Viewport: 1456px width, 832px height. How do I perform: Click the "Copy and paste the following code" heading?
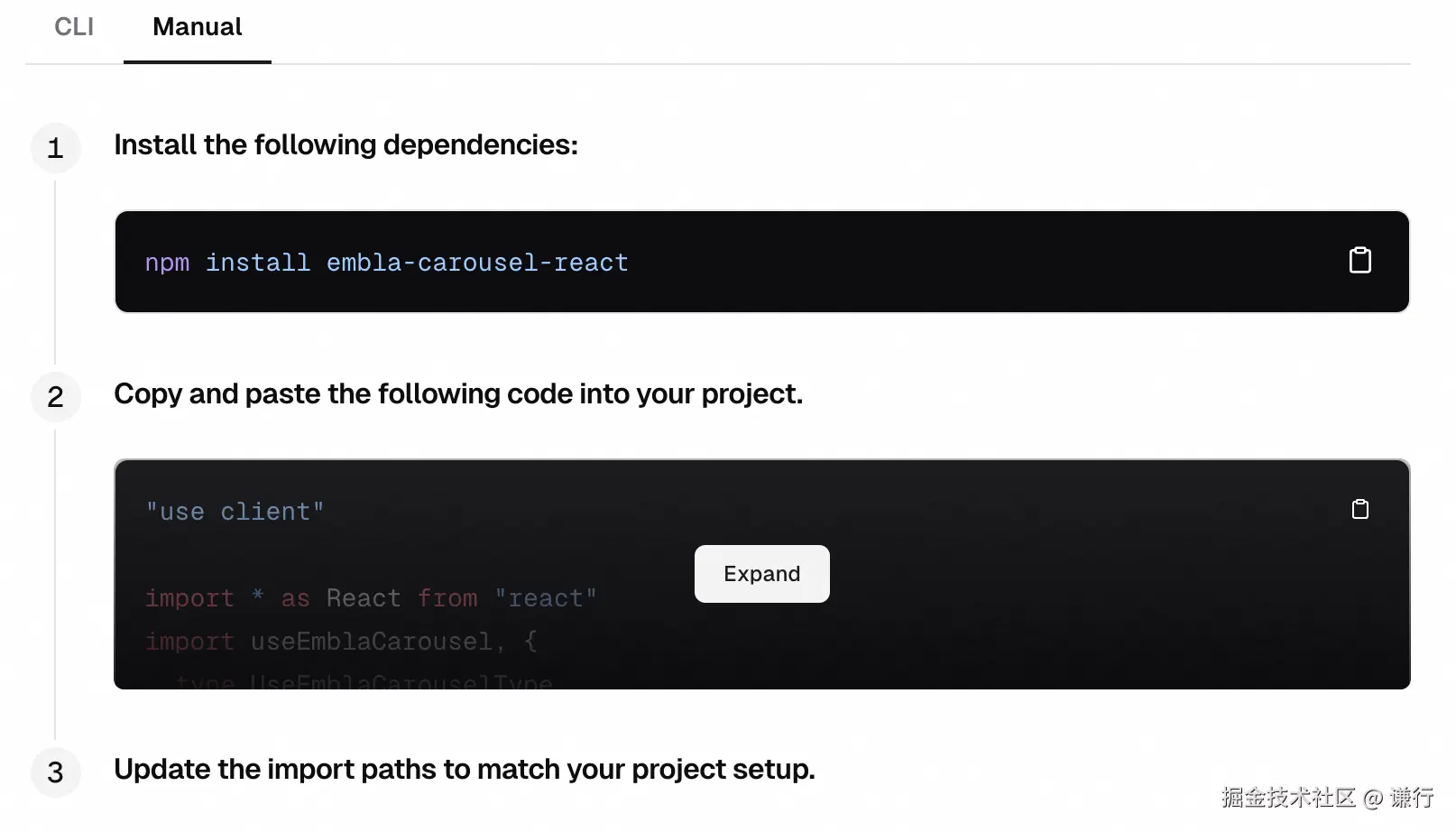pos(457,393)
